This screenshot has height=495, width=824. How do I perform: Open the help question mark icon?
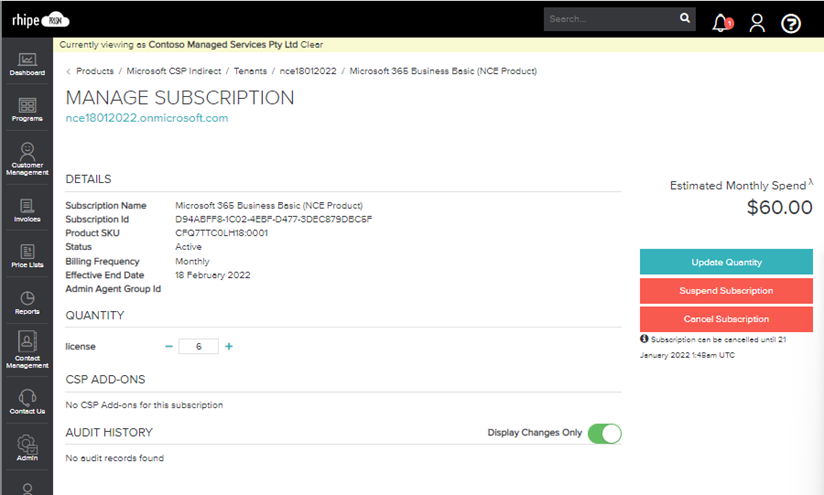coord(790,23)
